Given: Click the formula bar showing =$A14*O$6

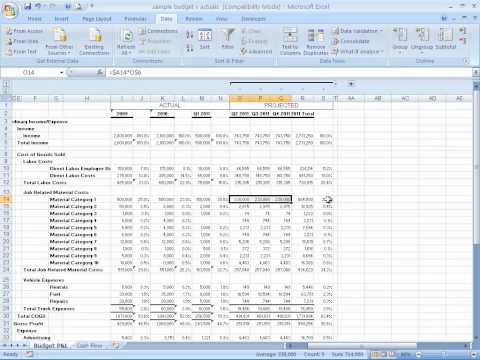Looking at the screenshot, I should point(288,73).
